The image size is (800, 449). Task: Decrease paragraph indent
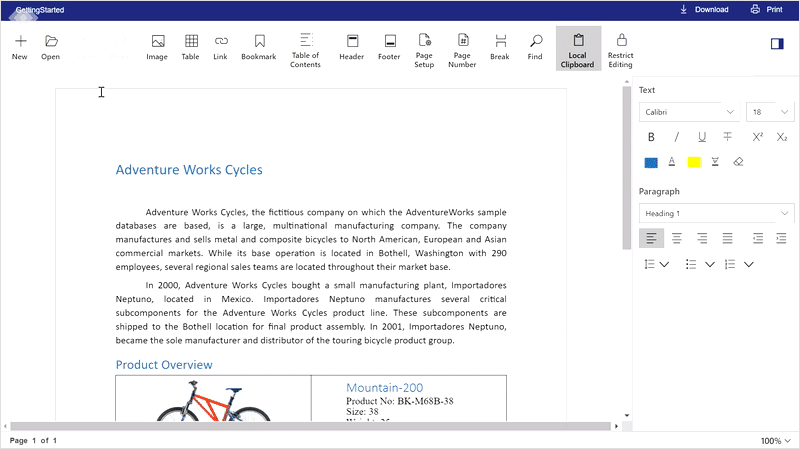(x=758, y=238)
